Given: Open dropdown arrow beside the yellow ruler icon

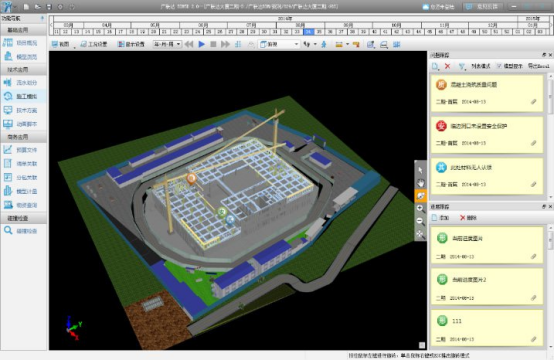Looking at the screenshot, I should 348,45.
